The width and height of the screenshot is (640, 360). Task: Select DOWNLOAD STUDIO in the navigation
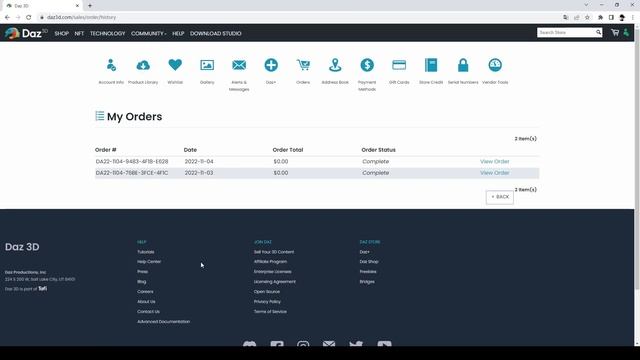pos(216,33)
